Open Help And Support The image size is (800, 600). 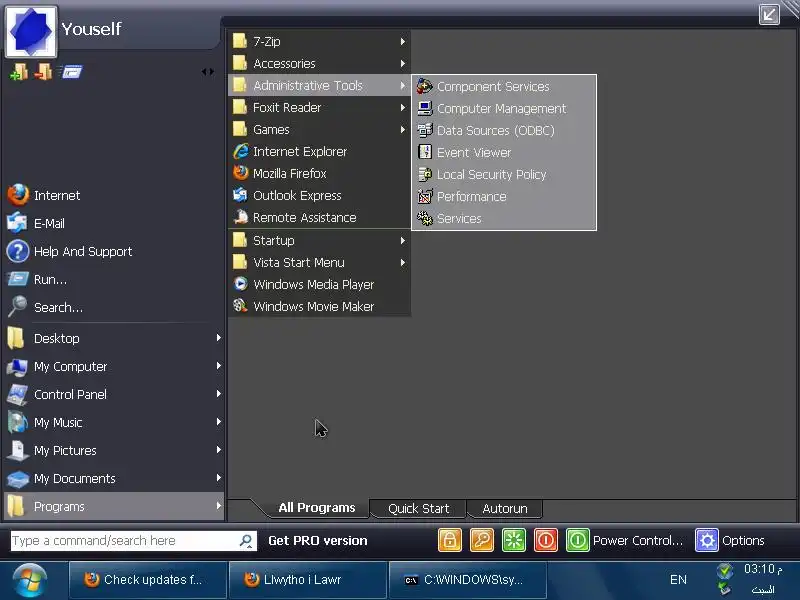(70, 252)
